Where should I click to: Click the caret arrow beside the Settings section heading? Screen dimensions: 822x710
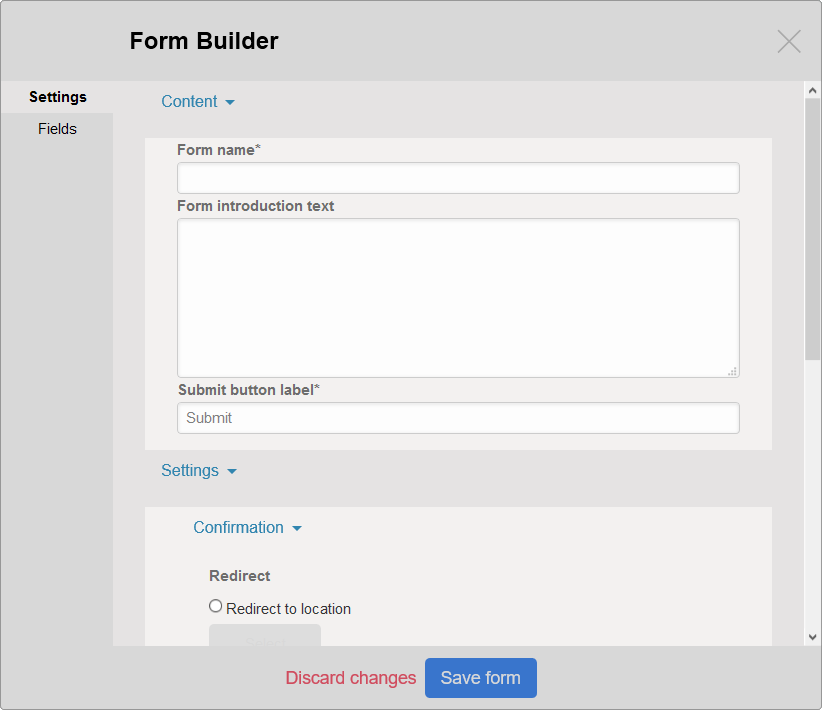click(232, 471)
